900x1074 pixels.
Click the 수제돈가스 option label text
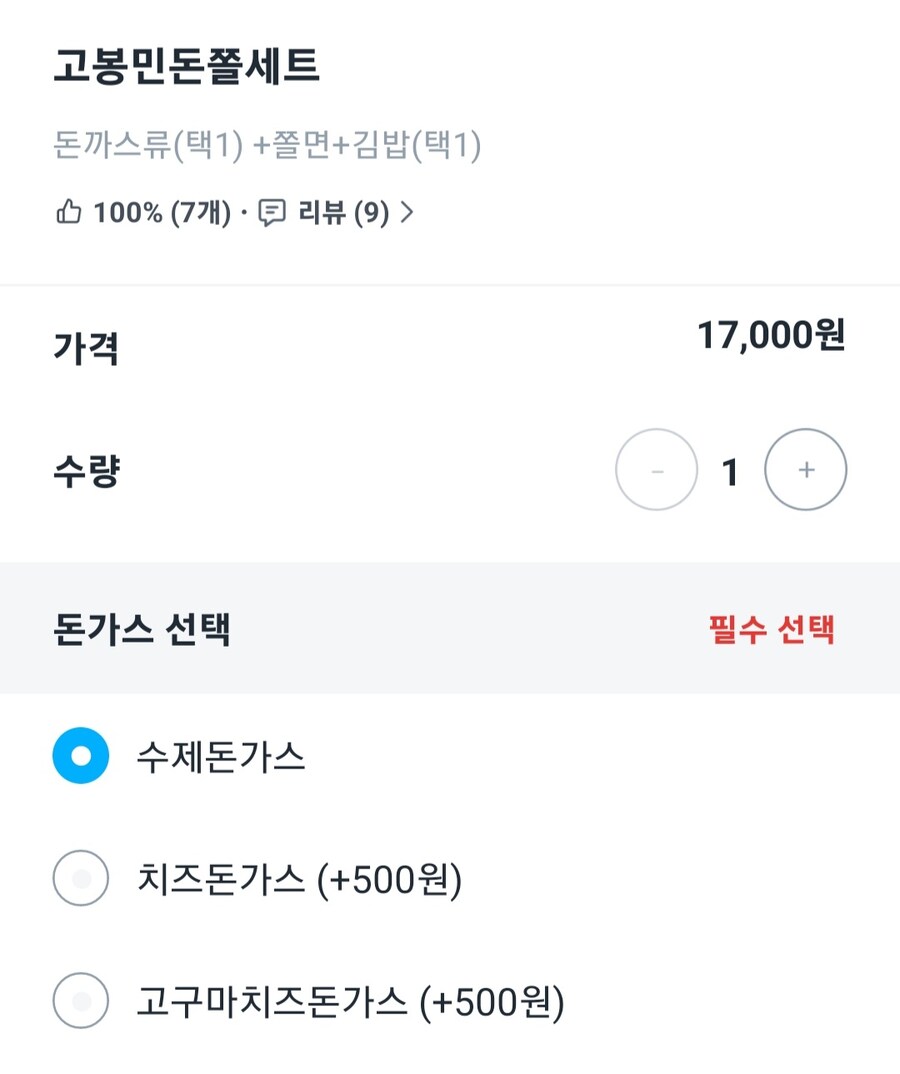221,757
